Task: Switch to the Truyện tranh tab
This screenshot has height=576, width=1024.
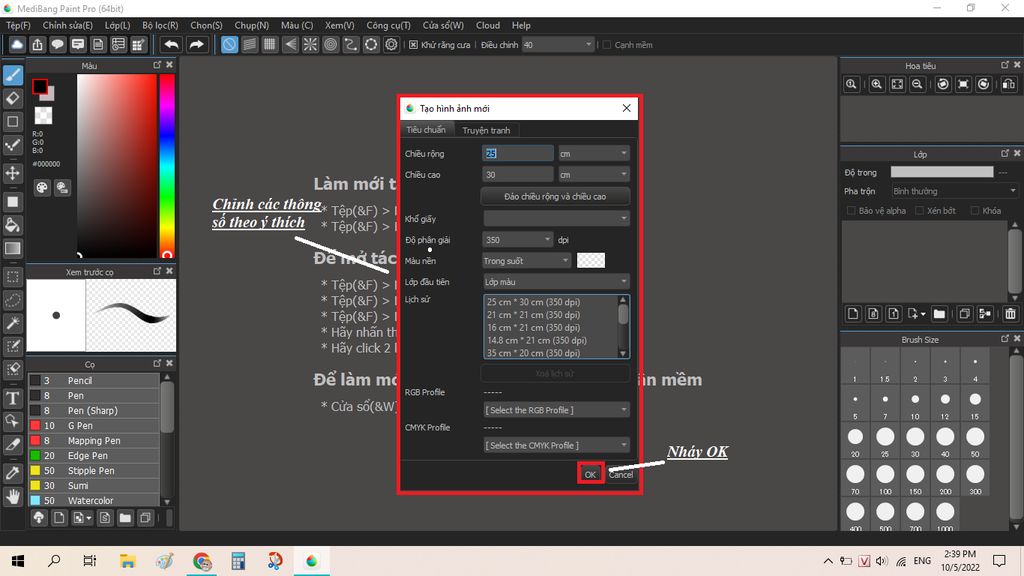Action: click(x=486, y=130)
